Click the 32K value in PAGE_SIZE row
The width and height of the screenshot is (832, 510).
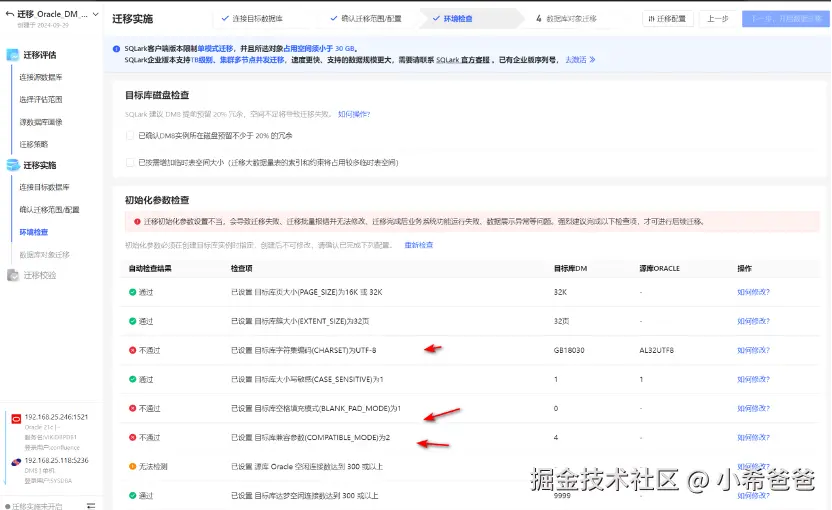click(560, 292)
